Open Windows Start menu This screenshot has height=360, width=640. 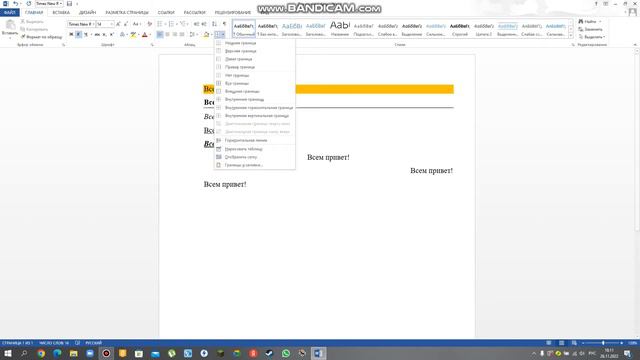8,353
